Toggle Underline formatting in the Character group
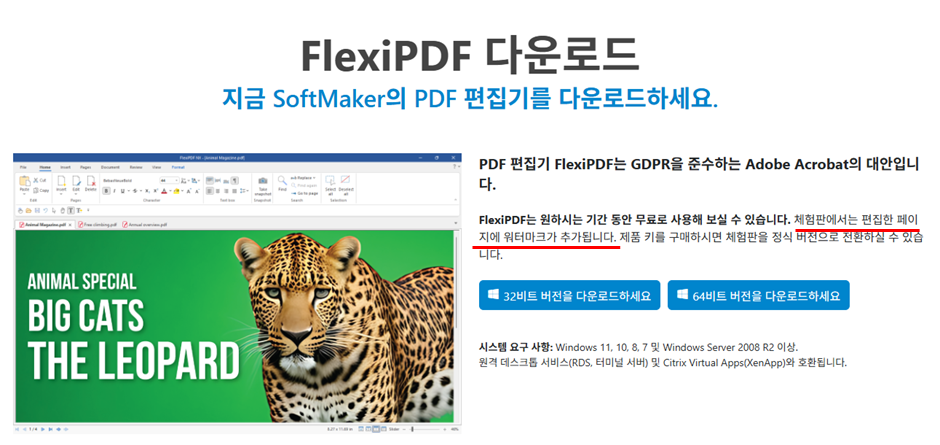 click(x=123, y=191)
